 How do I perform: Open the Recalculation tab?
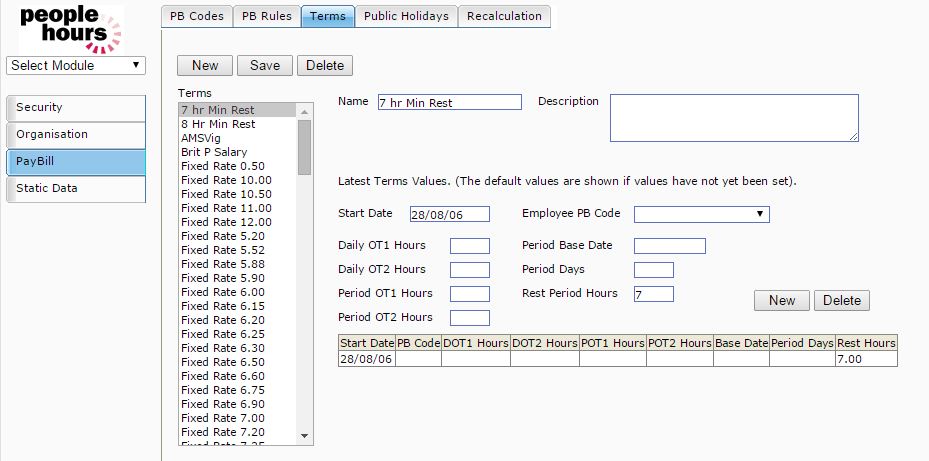pyautogui.click(x=504, y=16)
